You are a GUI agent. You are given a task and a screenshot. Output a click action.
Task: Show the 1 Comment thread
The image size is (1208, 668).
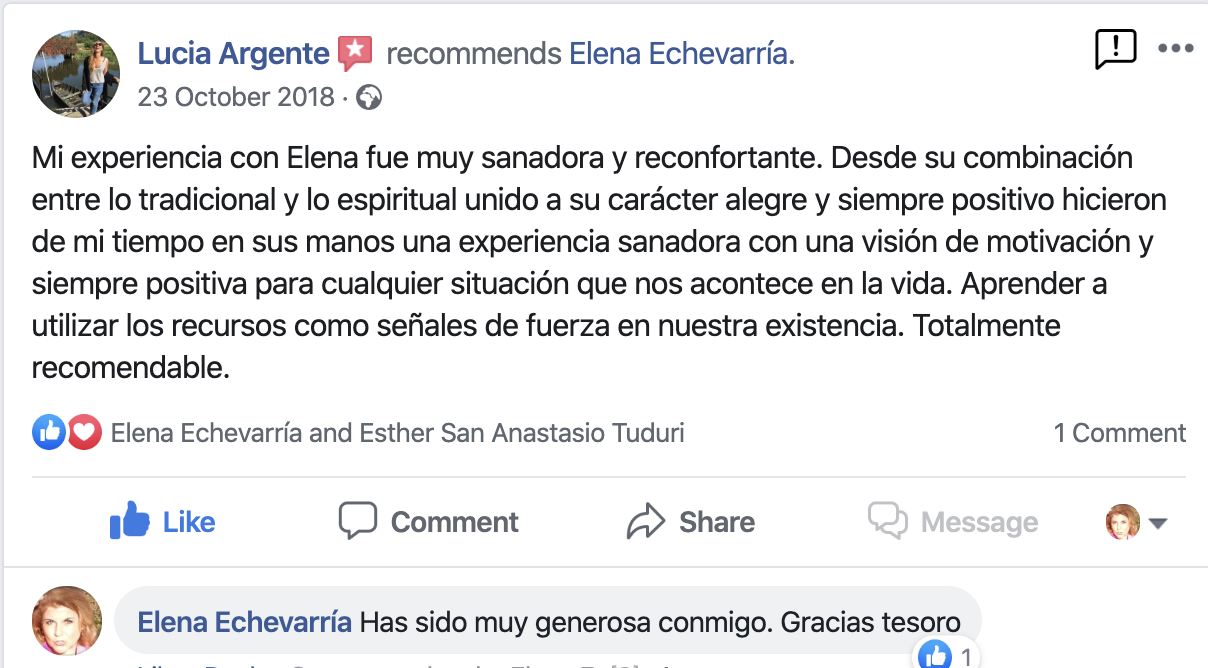(x=1119, y=433)
